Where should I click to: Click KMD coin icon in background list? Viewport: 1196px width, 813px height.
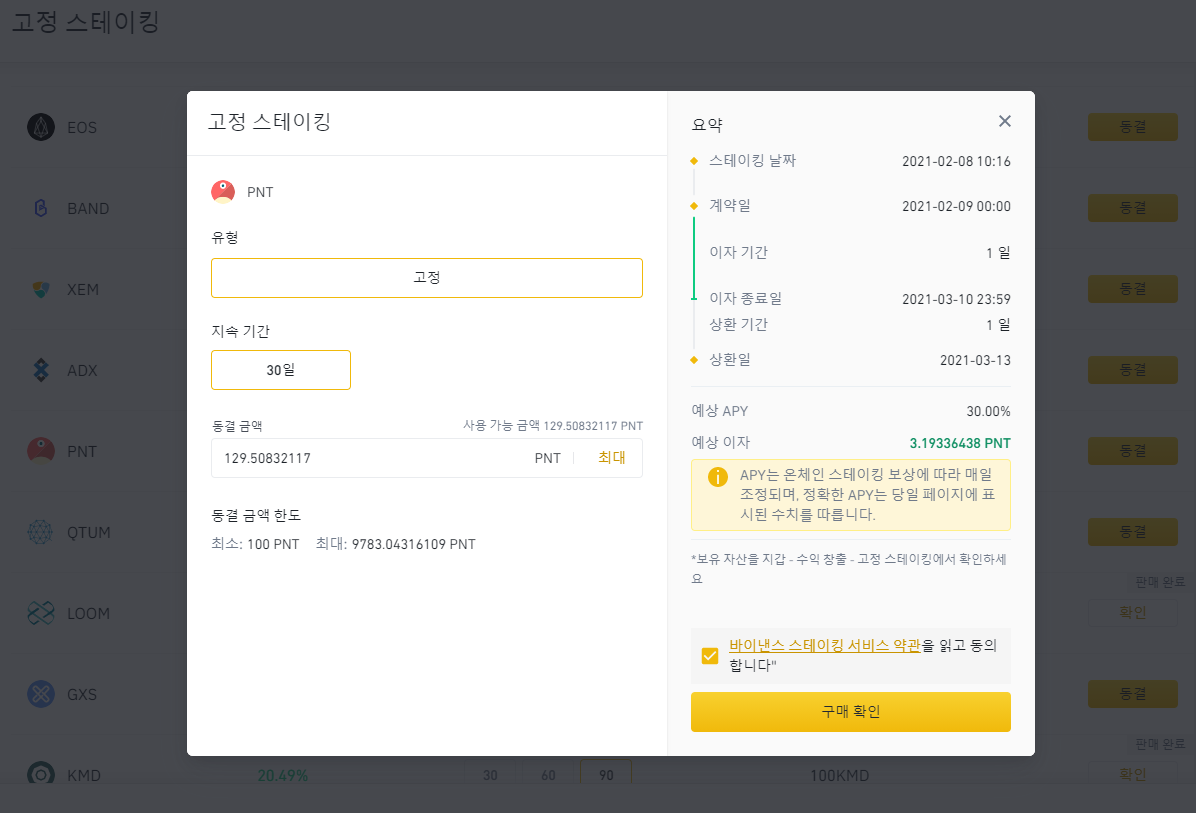[x=40, y=774]
